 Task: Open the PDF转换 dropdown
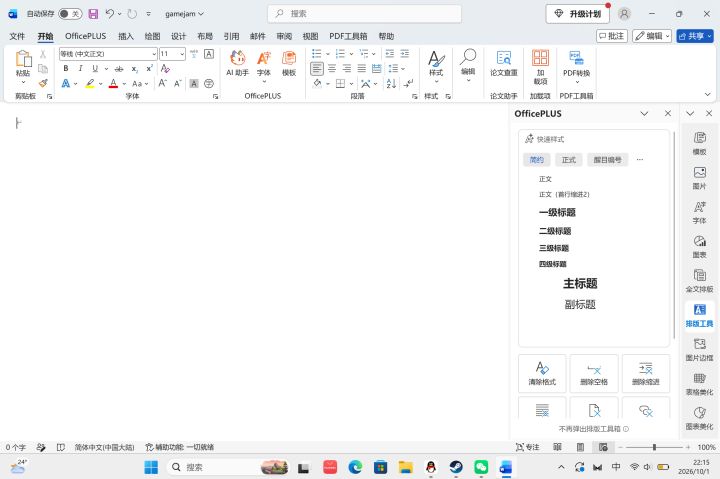click(577, 67)
